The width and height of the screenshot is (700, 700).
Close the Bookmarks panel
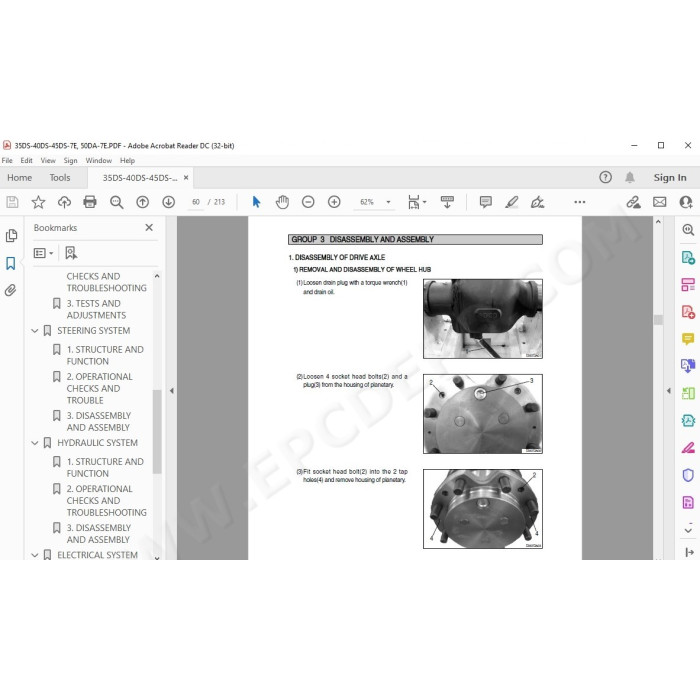click(x=149, y=228)
